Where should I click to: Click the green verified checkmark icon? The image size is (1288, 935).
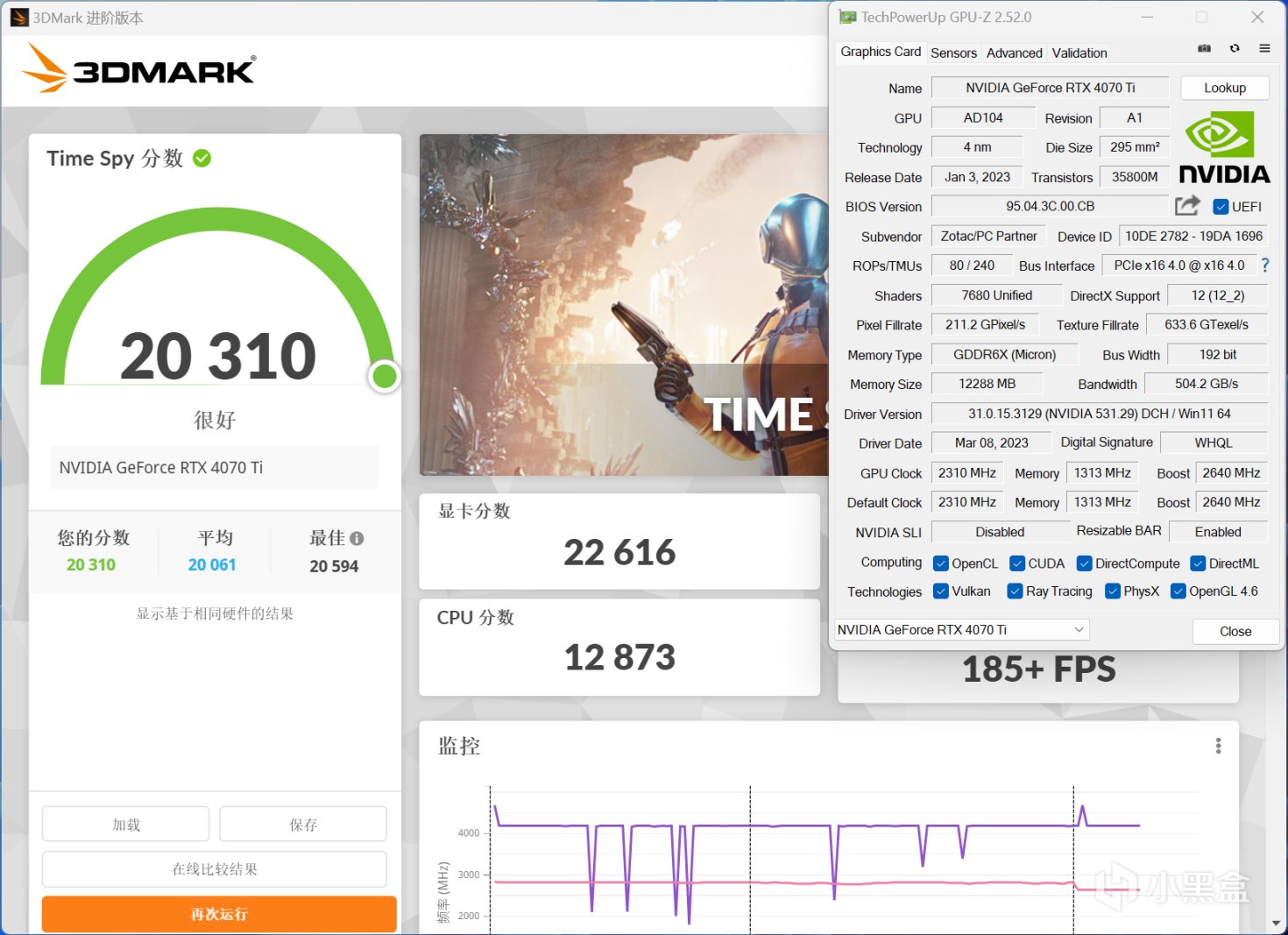202,159
